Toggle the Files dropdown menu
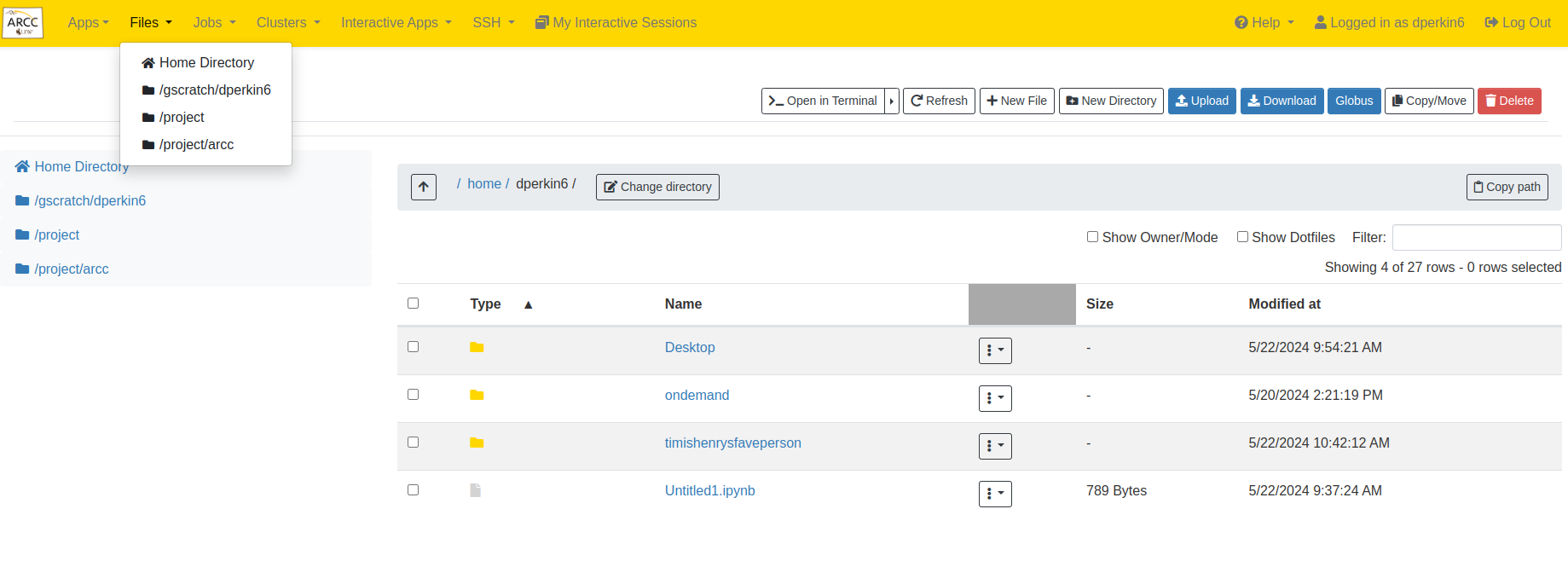The image size is (1568, 567). click(151, 23)
